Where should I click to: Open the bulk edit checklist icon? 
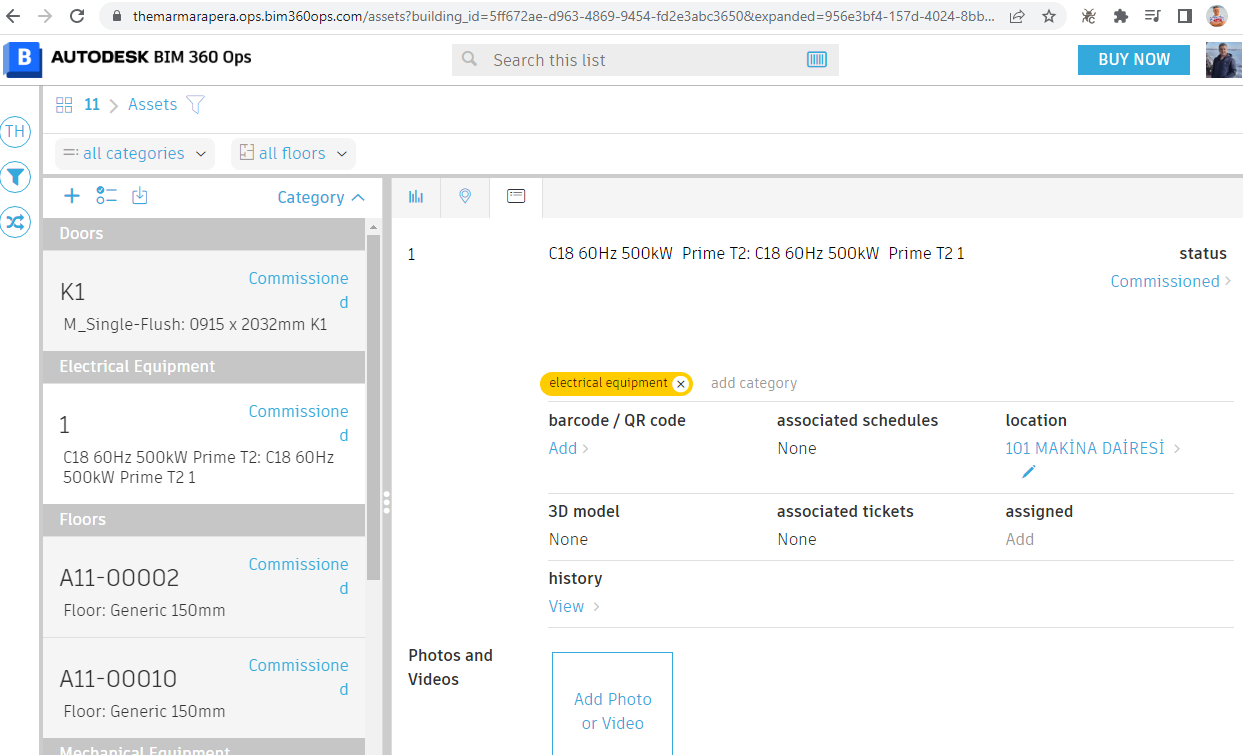pos(106,196)
